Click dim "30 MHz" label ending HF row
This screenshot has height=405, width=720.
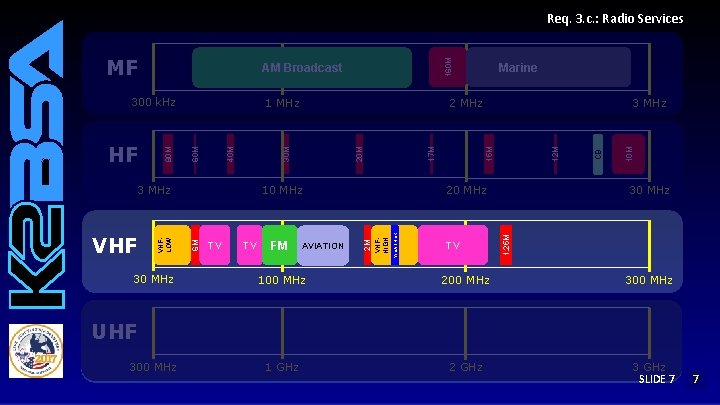point(649,190)
